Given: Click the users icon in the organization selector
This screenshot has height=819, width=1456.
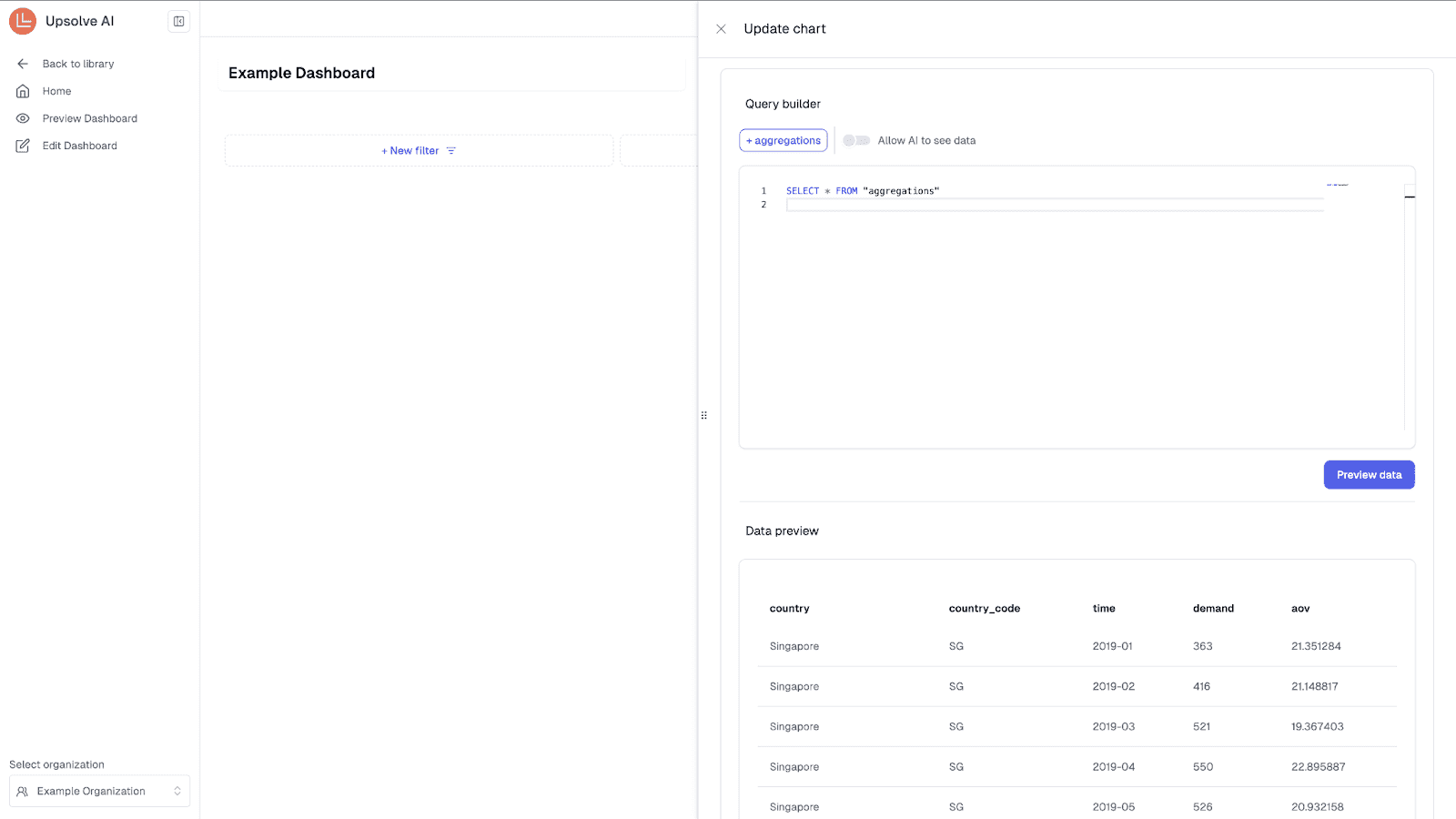Looking at the screenshot, I should click(23, 791).
